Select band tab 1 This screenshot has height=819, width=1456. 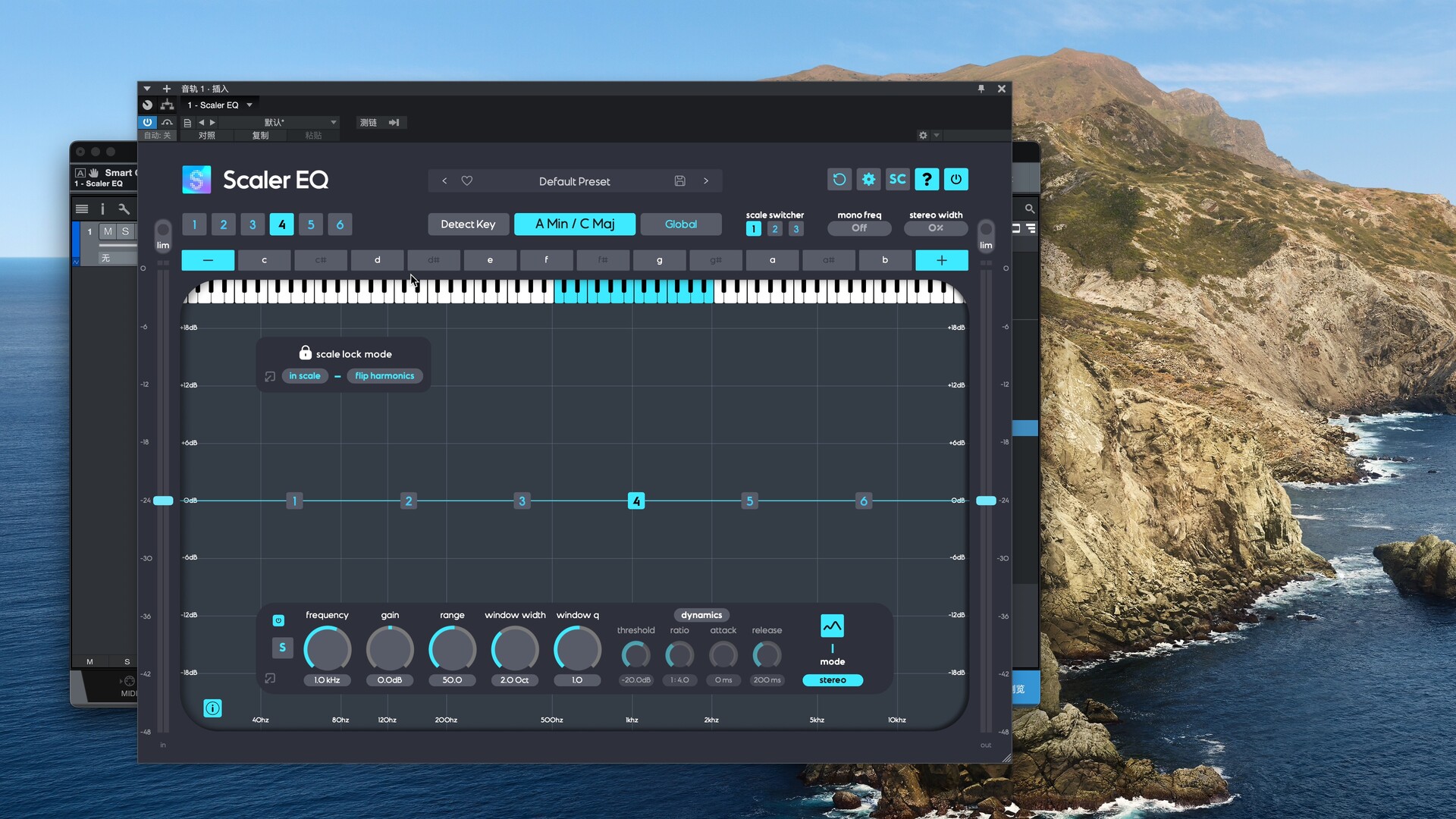click(194, 224)
